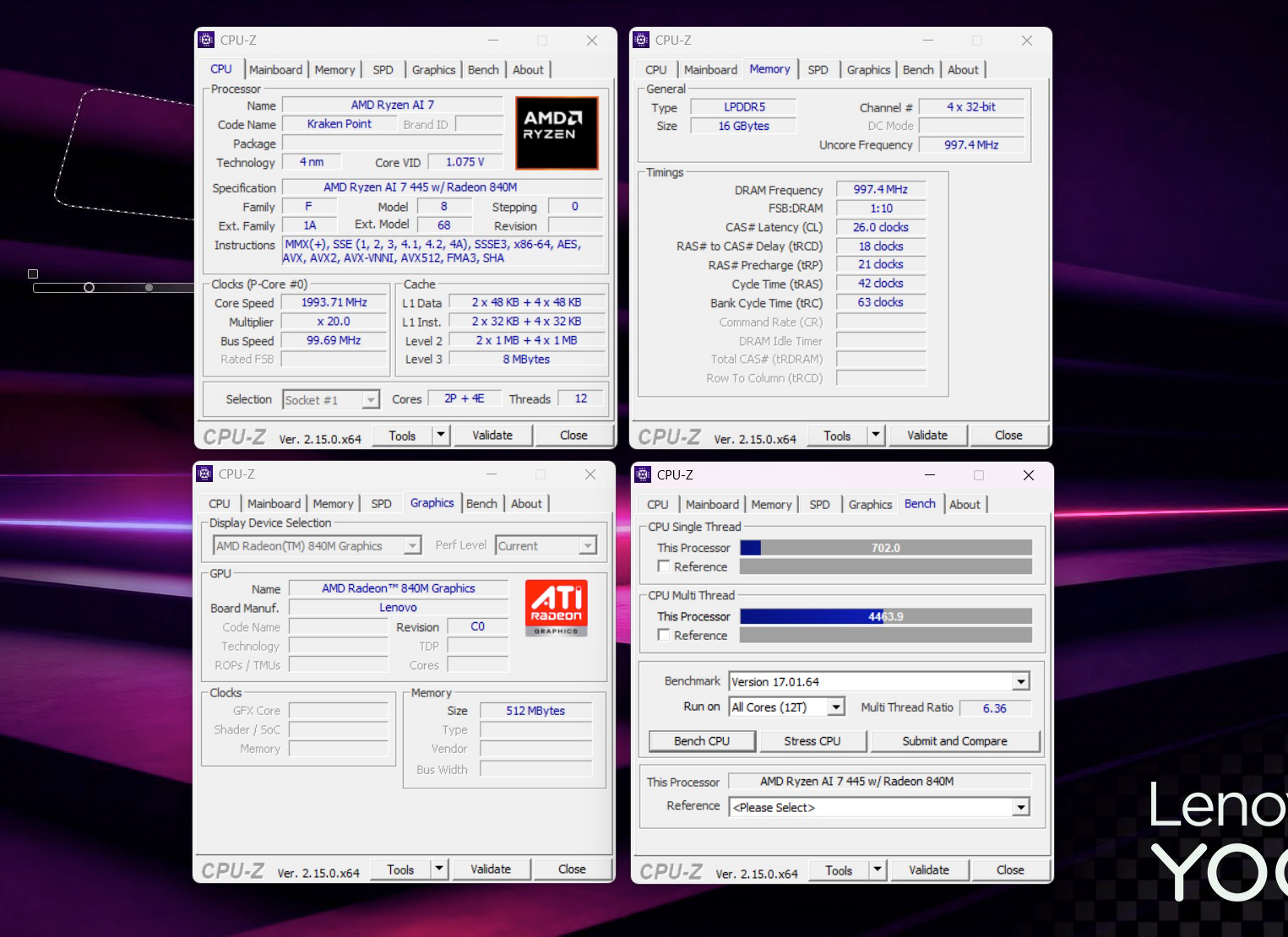The height and width of the screenshot is (937, 1288).
Task: Click the single thread 702.0 score bar
Action: click(x=886, y=548)
